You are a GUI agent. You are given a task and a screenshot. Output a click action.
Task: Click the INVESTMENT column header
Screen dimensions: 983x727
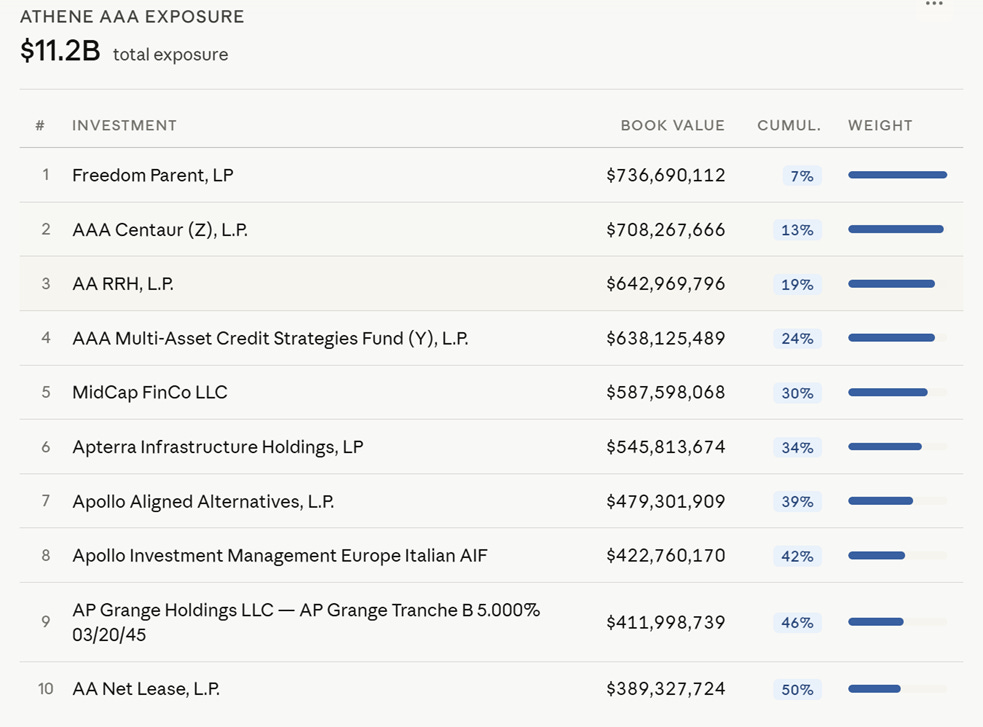click(x=124, y=125)
